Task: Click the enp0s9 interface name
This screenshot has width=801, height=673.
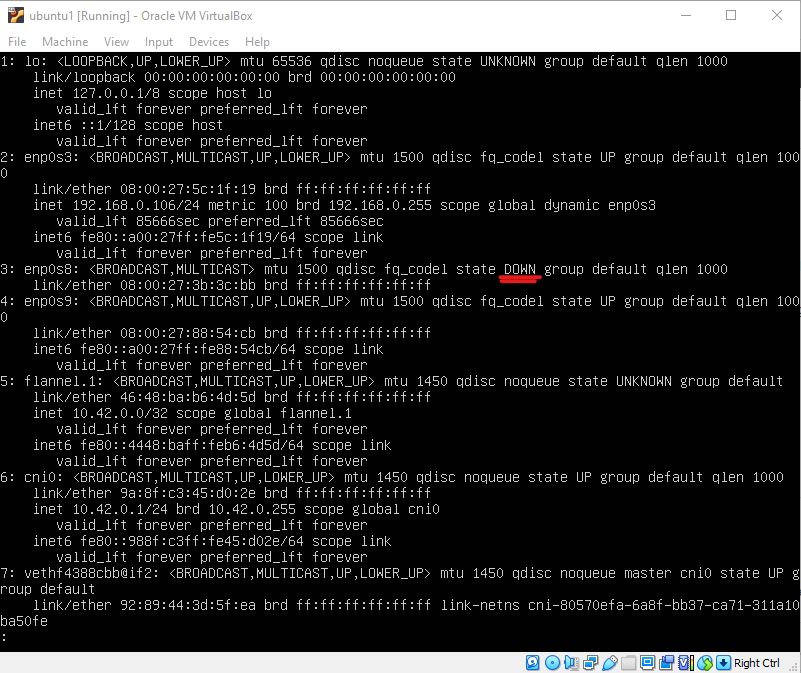Action: tap(48, 301)
